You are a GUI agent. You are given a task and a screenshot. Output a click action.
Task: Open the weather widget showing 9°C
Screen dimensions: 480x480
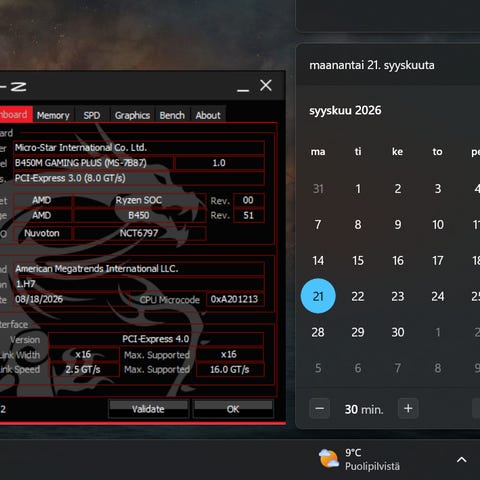(x=359, y=459)
